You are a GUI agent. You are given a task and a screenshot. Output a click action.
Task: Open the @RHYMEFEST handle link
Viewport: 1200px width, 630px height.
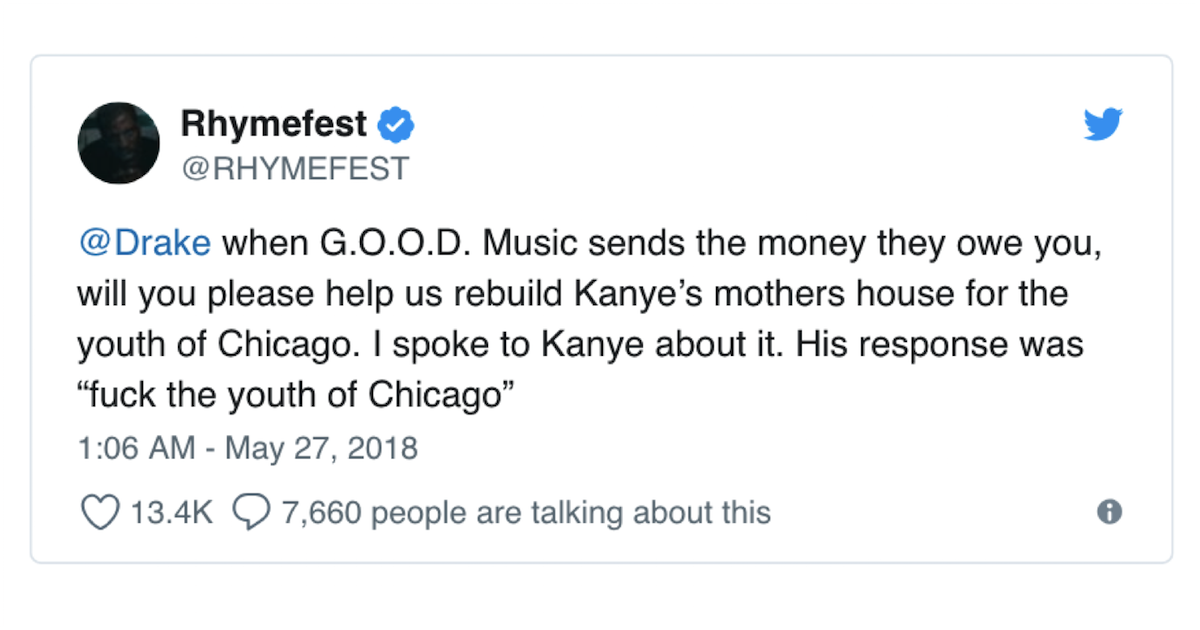click(x=295, y=168)
